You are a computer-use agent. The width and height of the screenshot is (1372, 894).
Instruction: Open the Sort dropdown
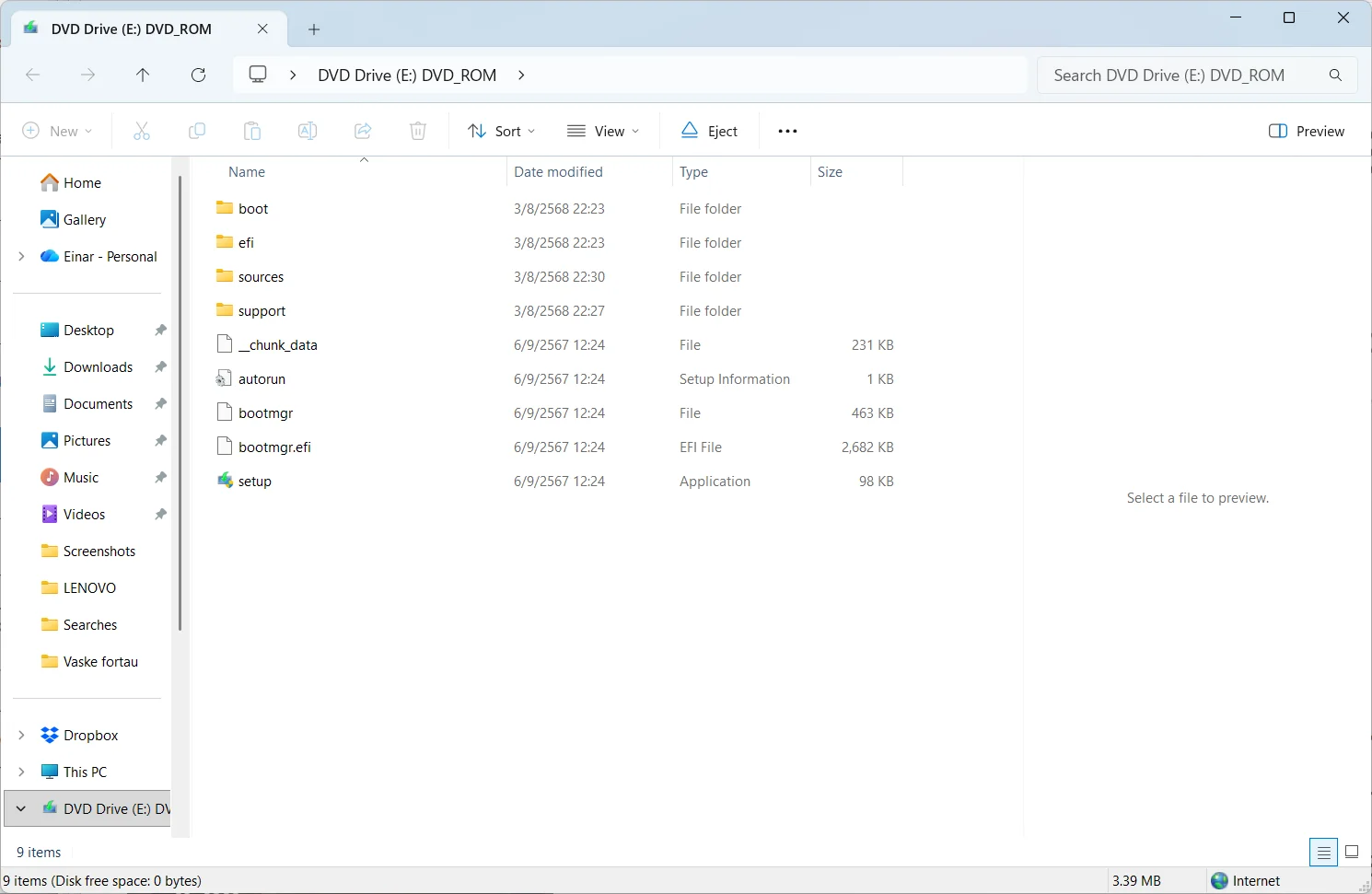click(x=500, y=131)
